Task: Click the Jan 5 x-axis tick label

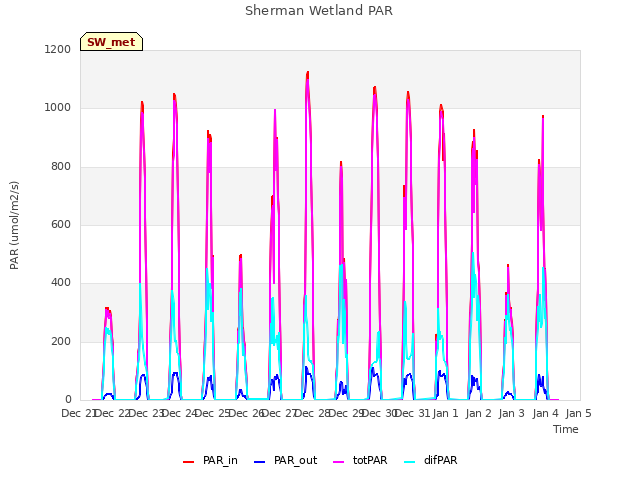Action: point(578,413)
